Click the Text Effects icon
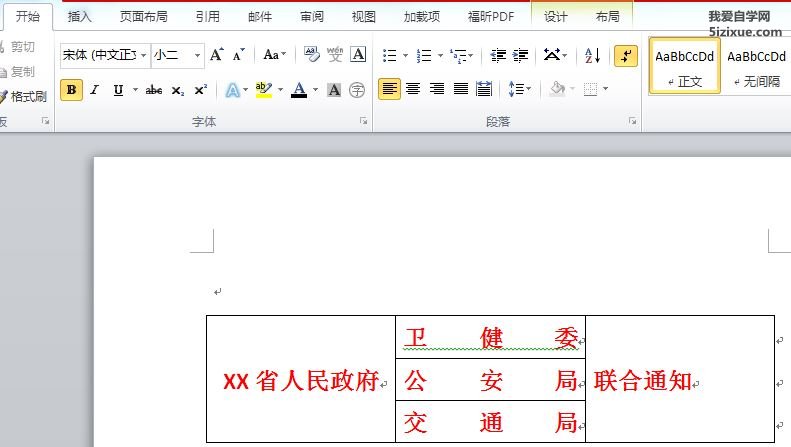Image resolution: width=791 pixels, height=447 pixels. click(232, 90)
